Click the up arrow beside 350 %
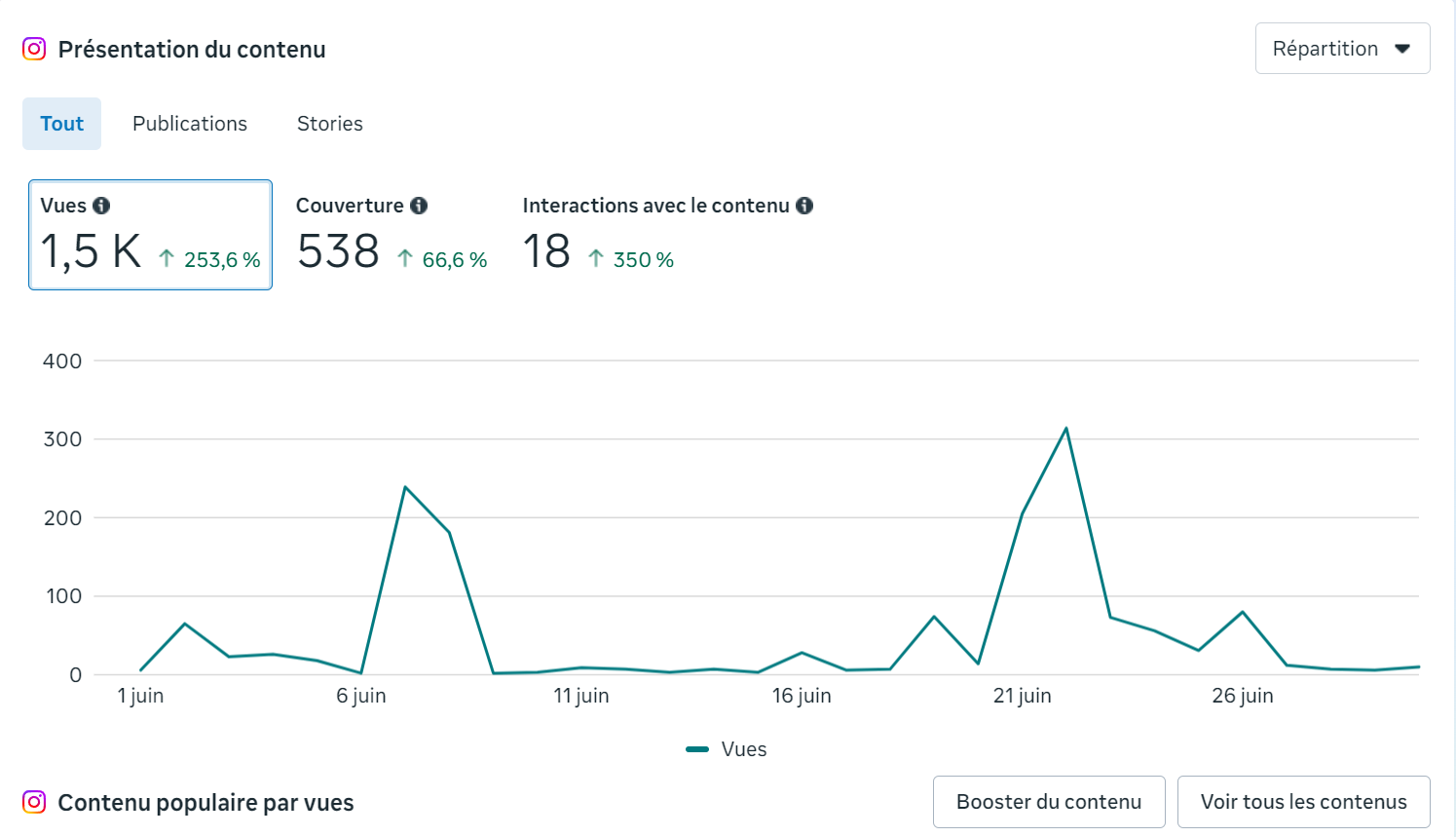Screen dimensions: 1456x837 point(596,259)
